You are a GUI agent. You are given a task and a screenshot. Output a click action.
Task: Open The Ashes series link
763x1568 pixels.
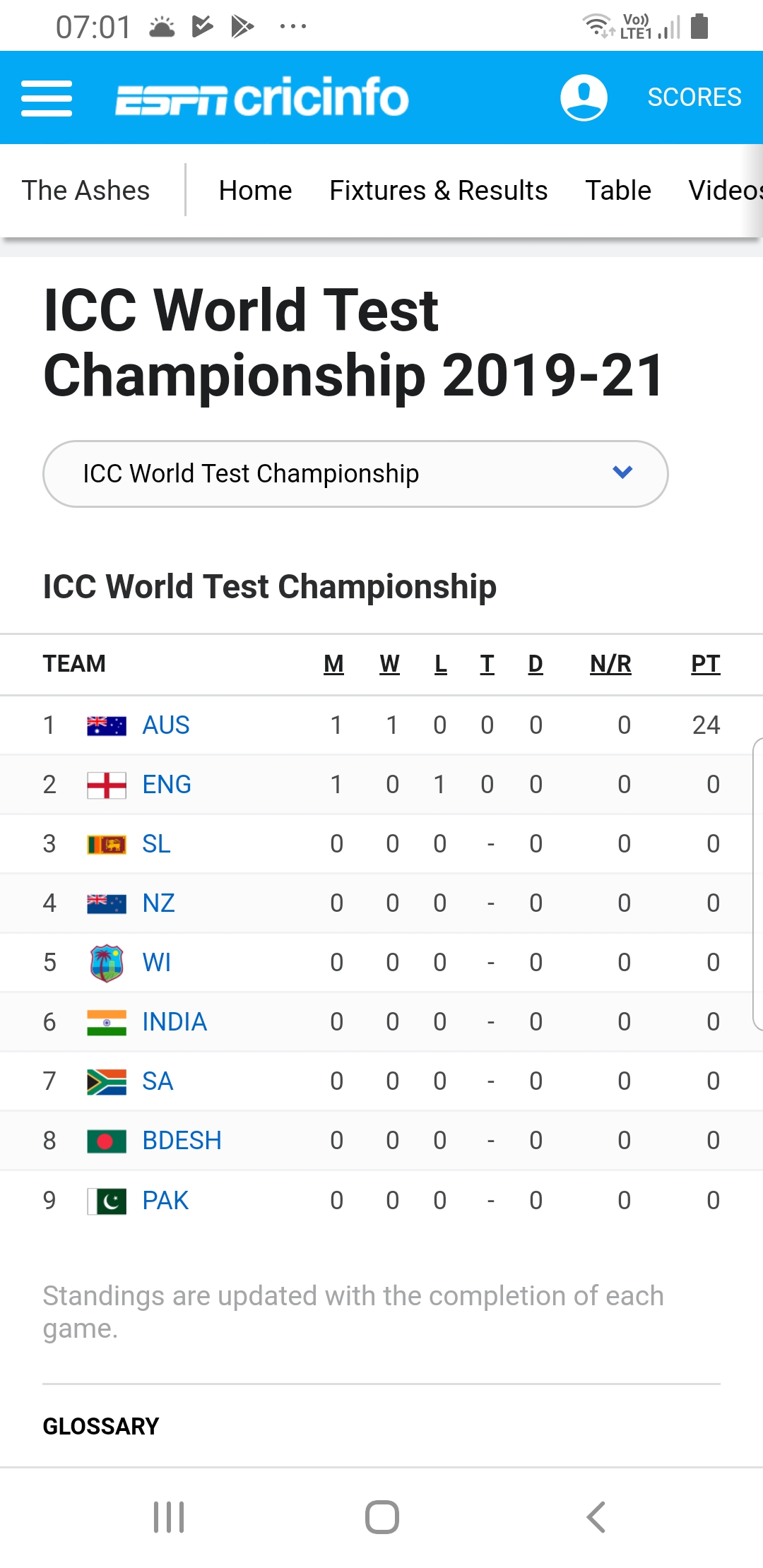[x=86, y=191]
